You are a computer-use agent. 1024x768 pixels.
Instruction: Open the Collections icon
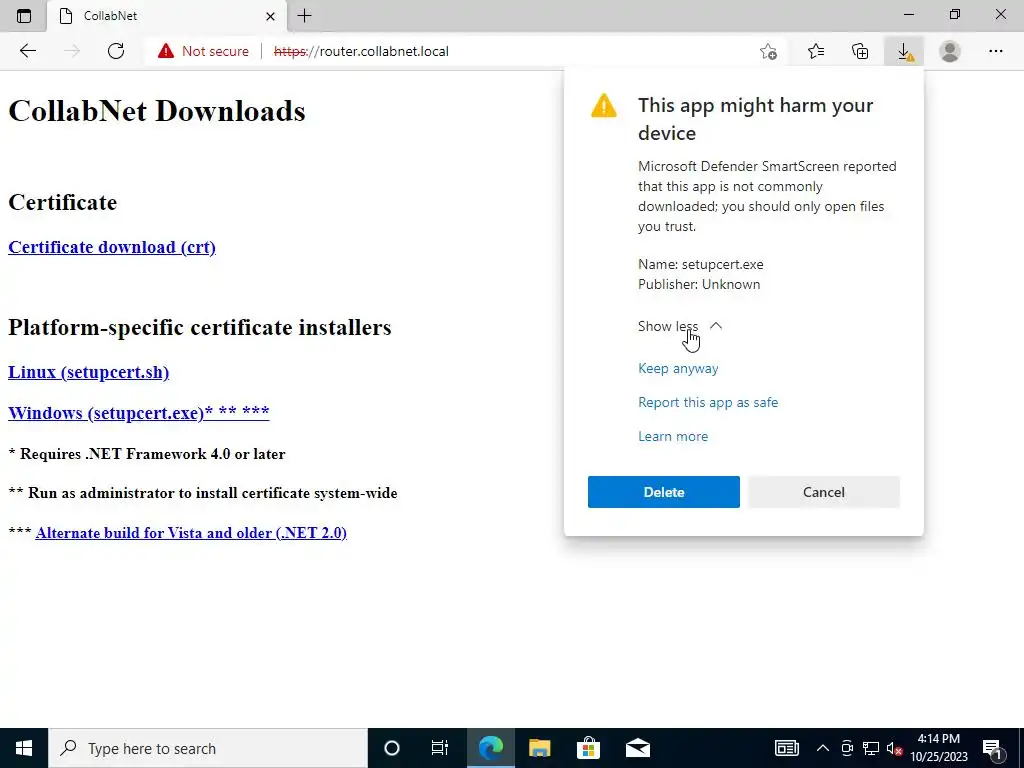[860, 51]
